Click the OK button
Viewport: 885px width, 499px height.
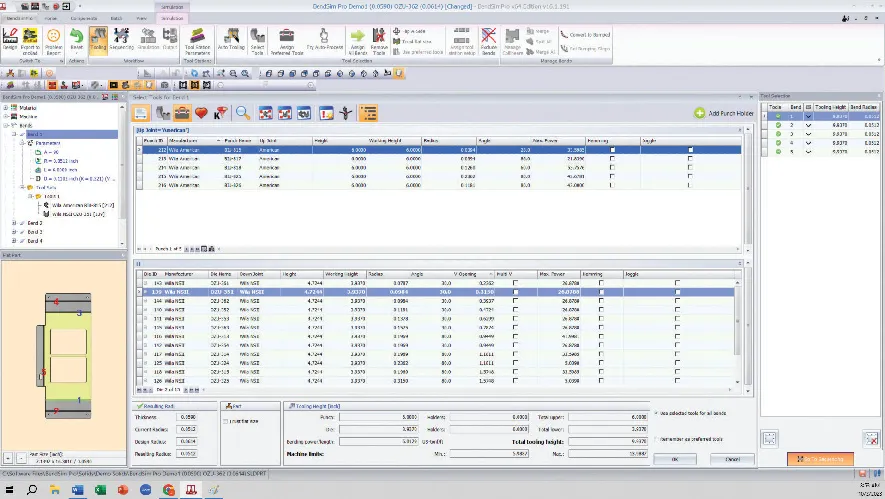coord(675,459)
